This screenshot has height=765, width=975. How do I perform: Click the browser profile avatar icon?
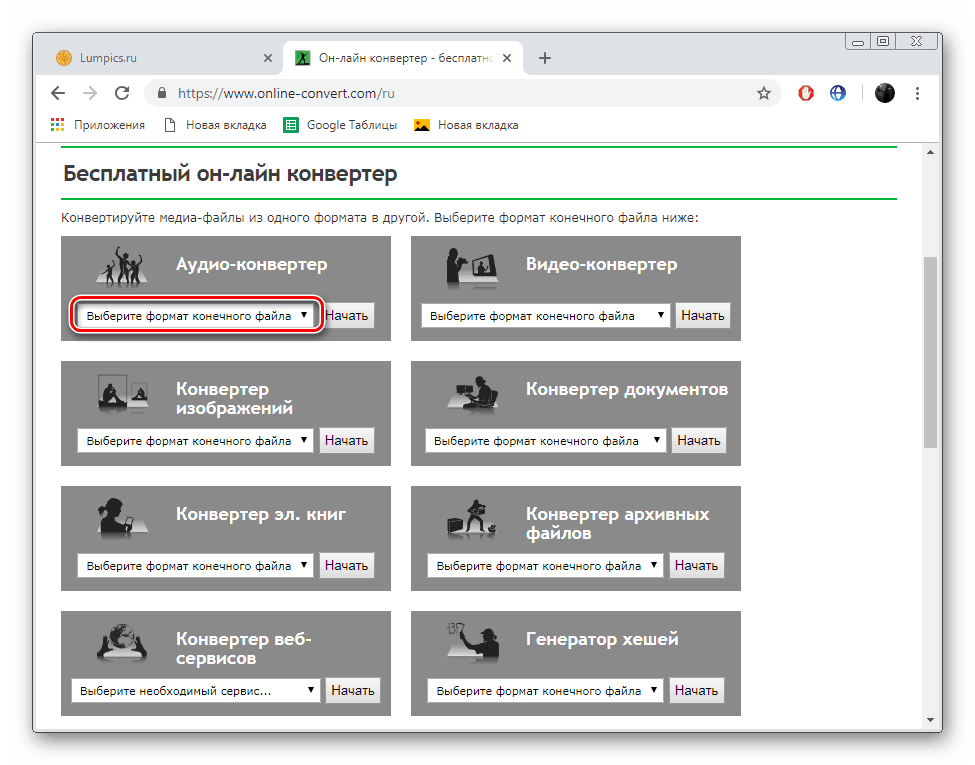(885, 93)
